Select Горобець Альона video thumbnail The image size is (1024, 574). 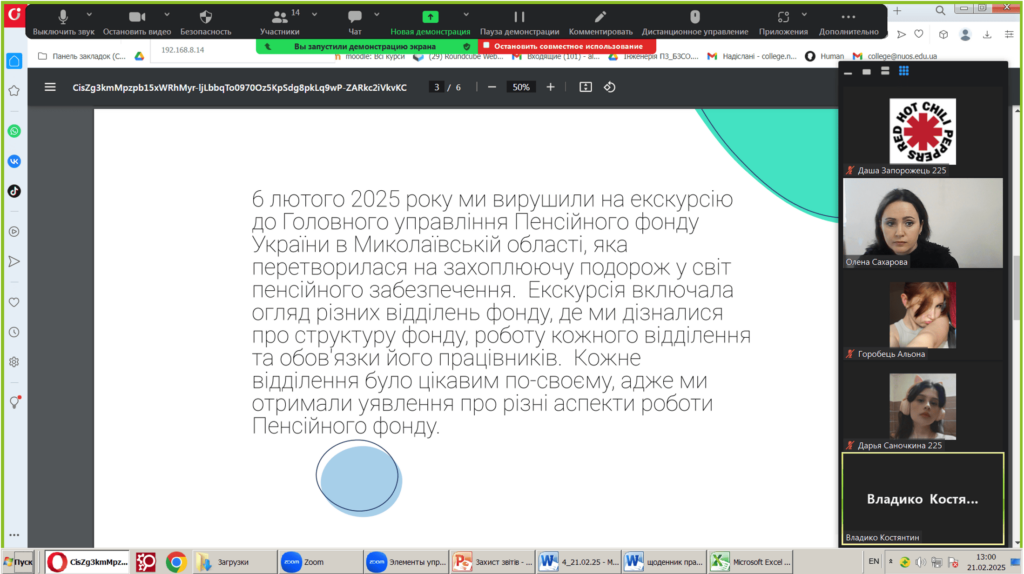click(x=922, y=315)
